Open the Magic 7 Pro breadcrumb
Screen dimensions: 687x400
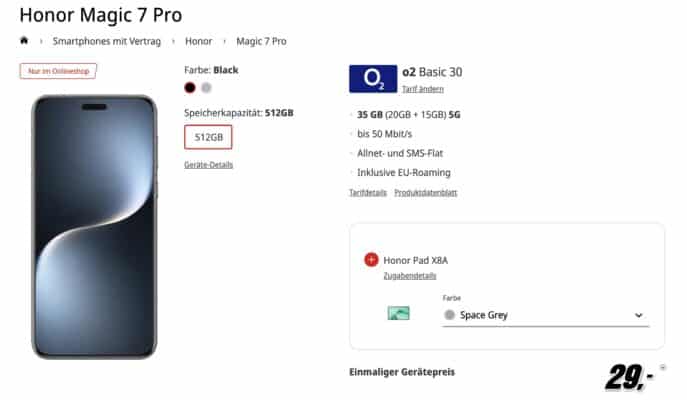click(261, 41)
